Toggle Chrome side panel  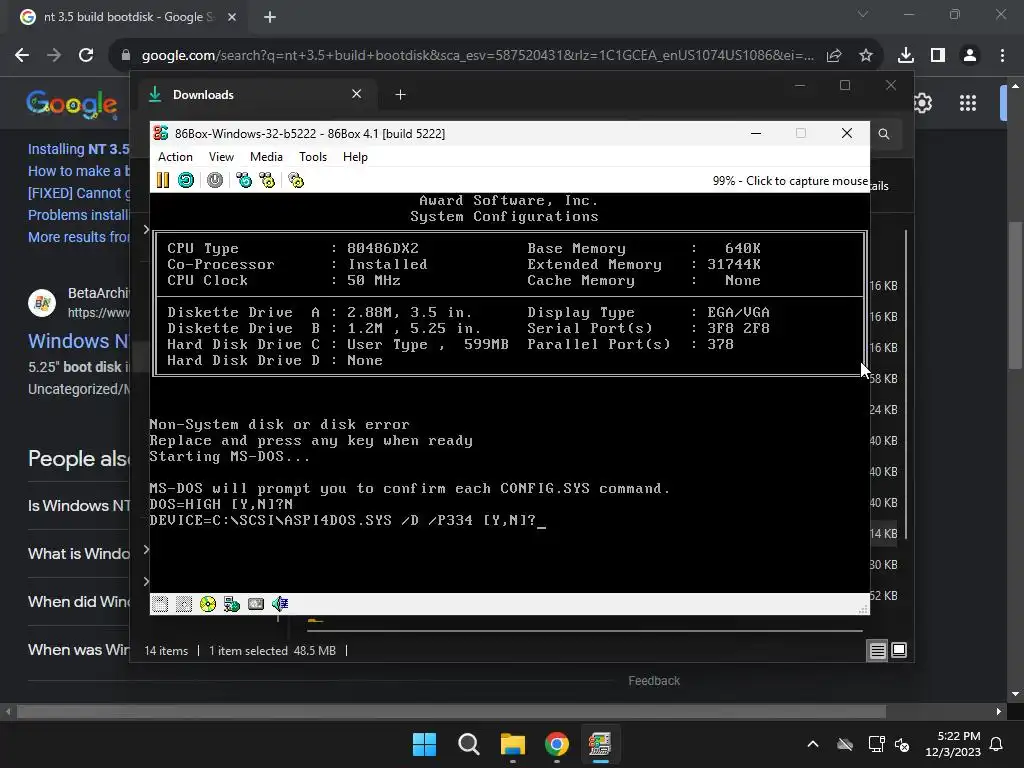point(938,56)
